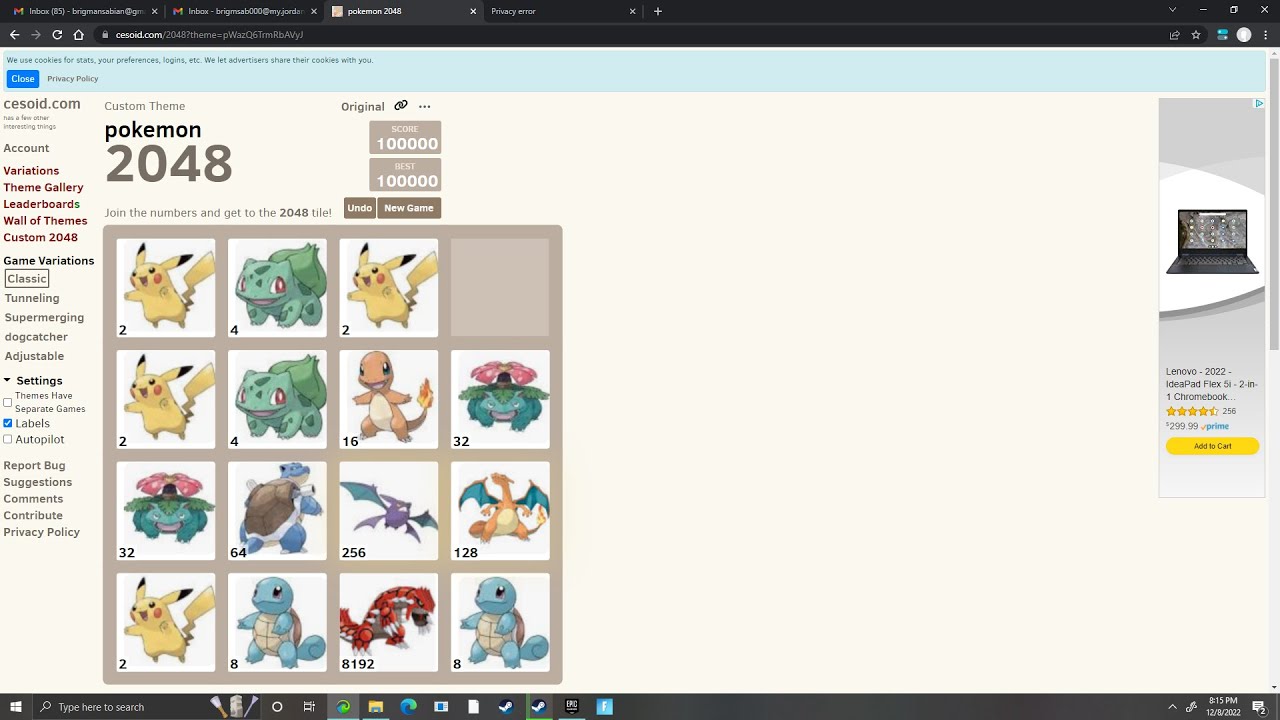1280x720 pixels.
Task: Open the Leaderboards page
Action: click(x=41, y=204)
